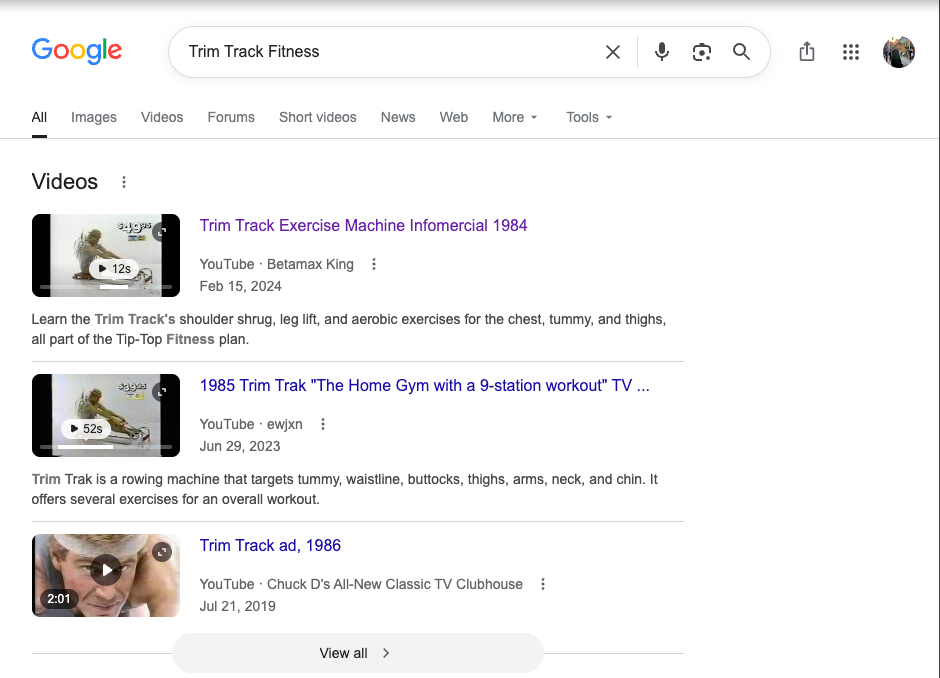The width and height of the screenshot is (940, 678).
Task: Click the Tip-Top Fitness plan description
Action: [348, 329]
